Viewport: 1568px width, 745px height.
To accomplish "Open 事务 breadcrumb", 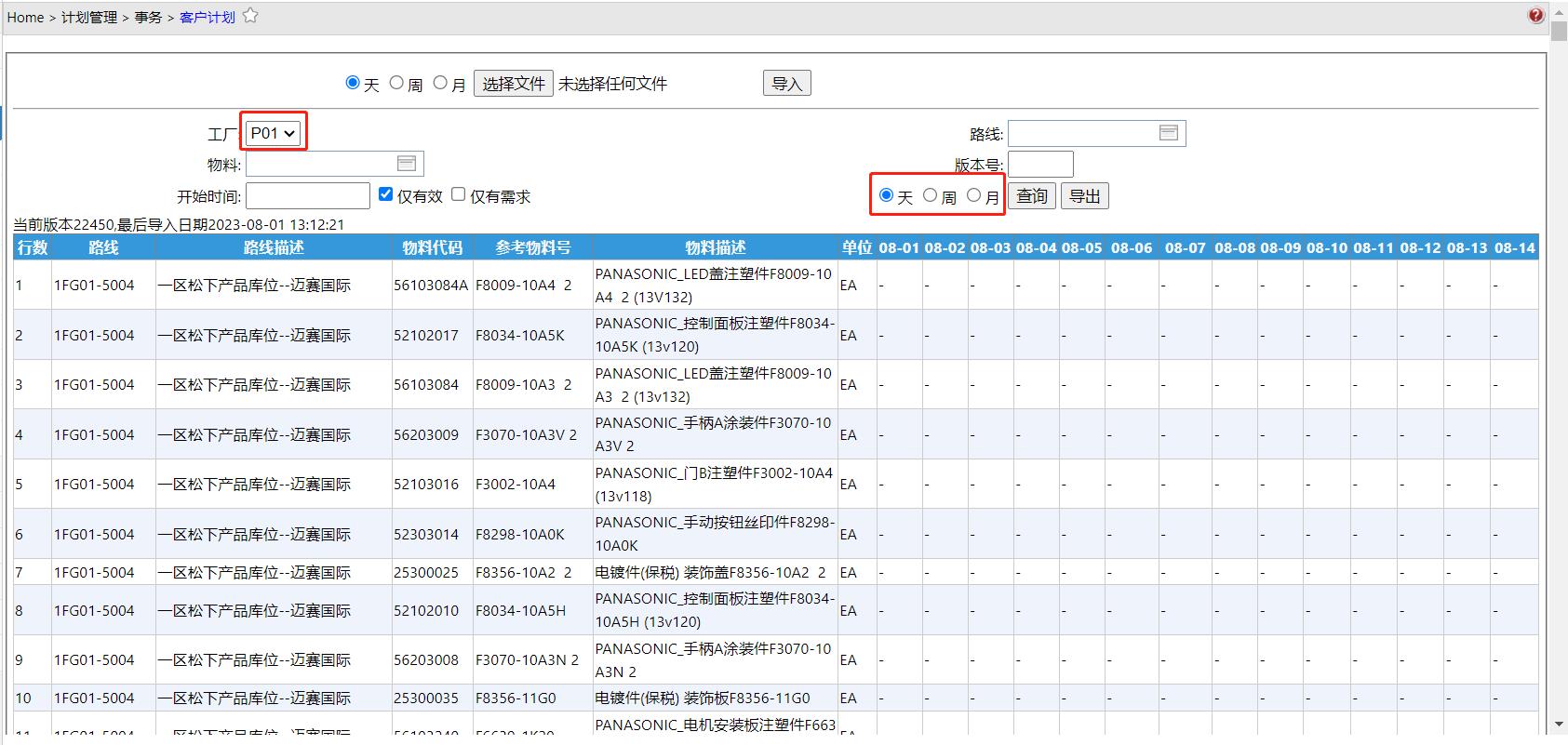I will coord(148,17).
